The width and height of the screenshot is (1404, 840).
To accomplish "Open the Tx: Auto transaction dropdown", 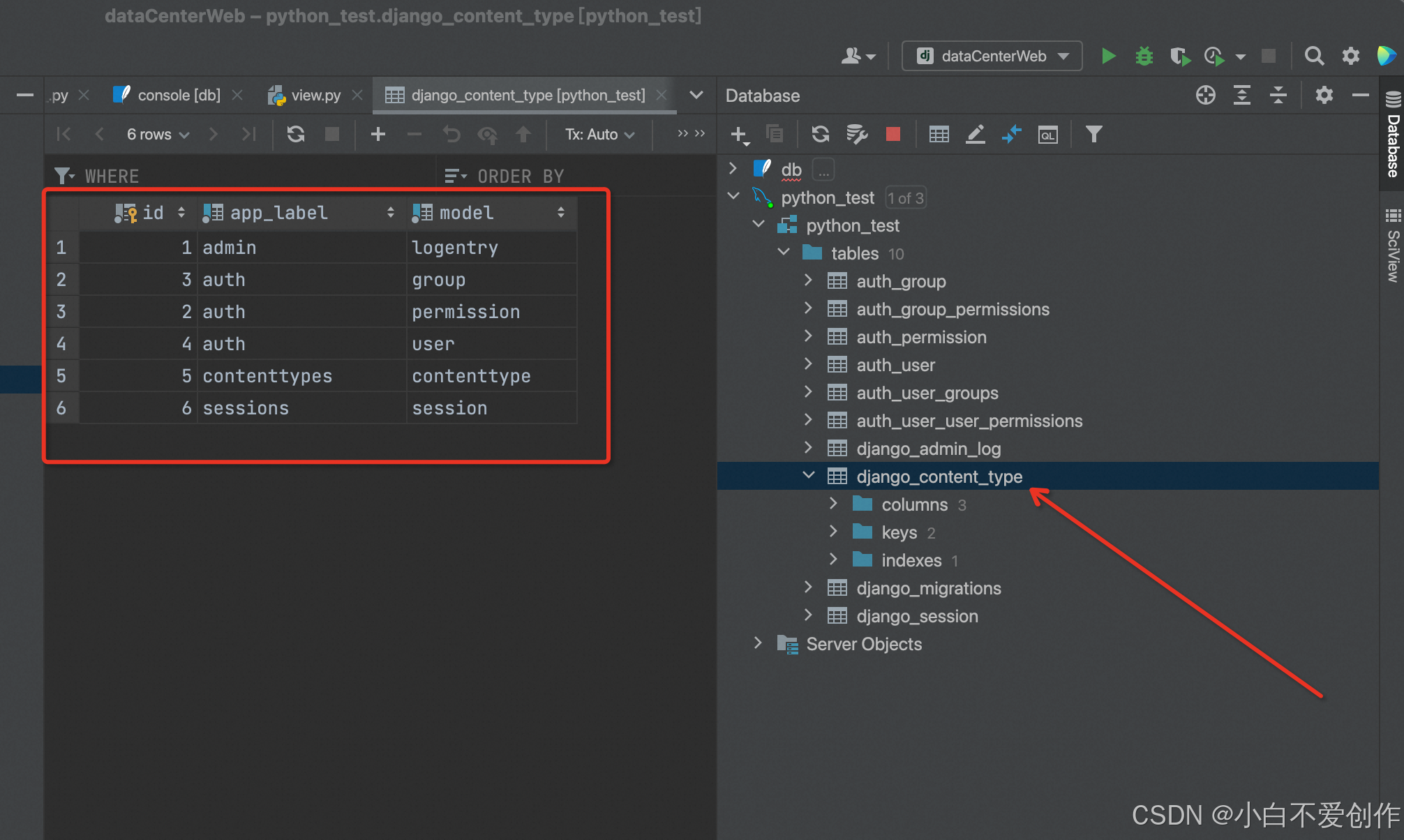I will pyautogui.click(x=599, y=134).
